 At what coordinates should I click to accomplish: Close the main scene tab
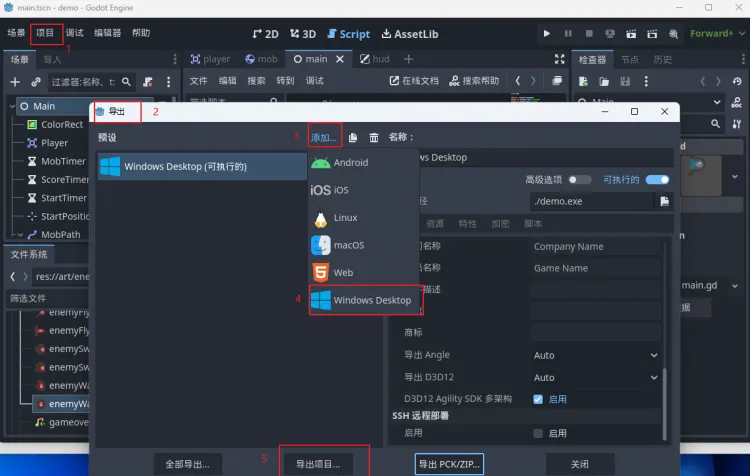(340, 59)
